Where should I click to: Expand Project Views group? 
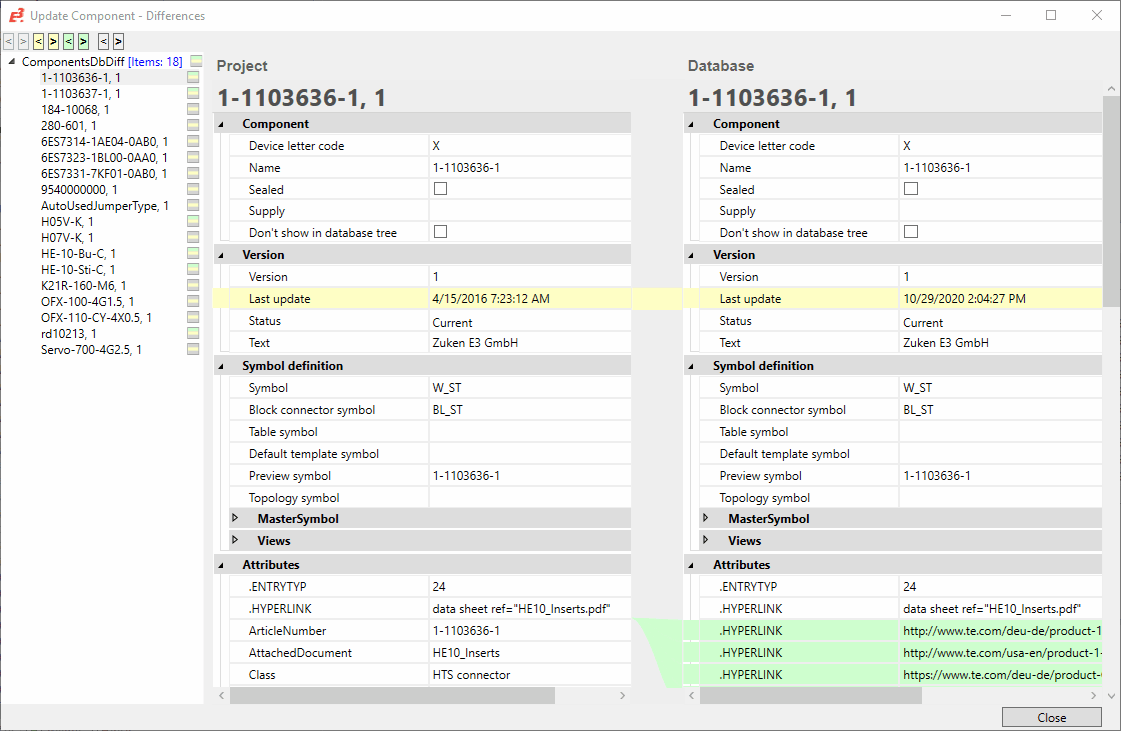[x=235, y=540]
